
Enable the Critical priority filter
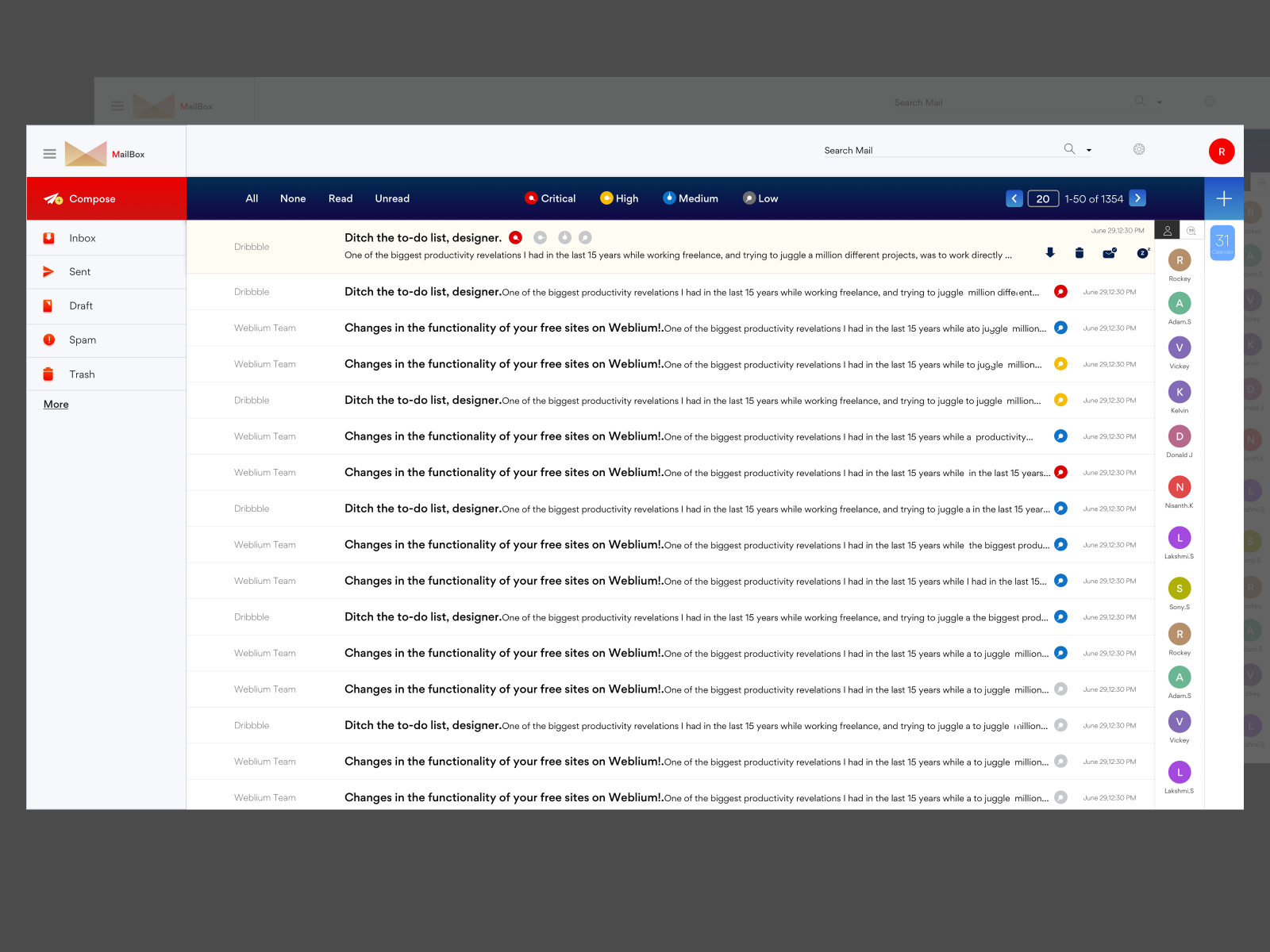coord(550,198)
